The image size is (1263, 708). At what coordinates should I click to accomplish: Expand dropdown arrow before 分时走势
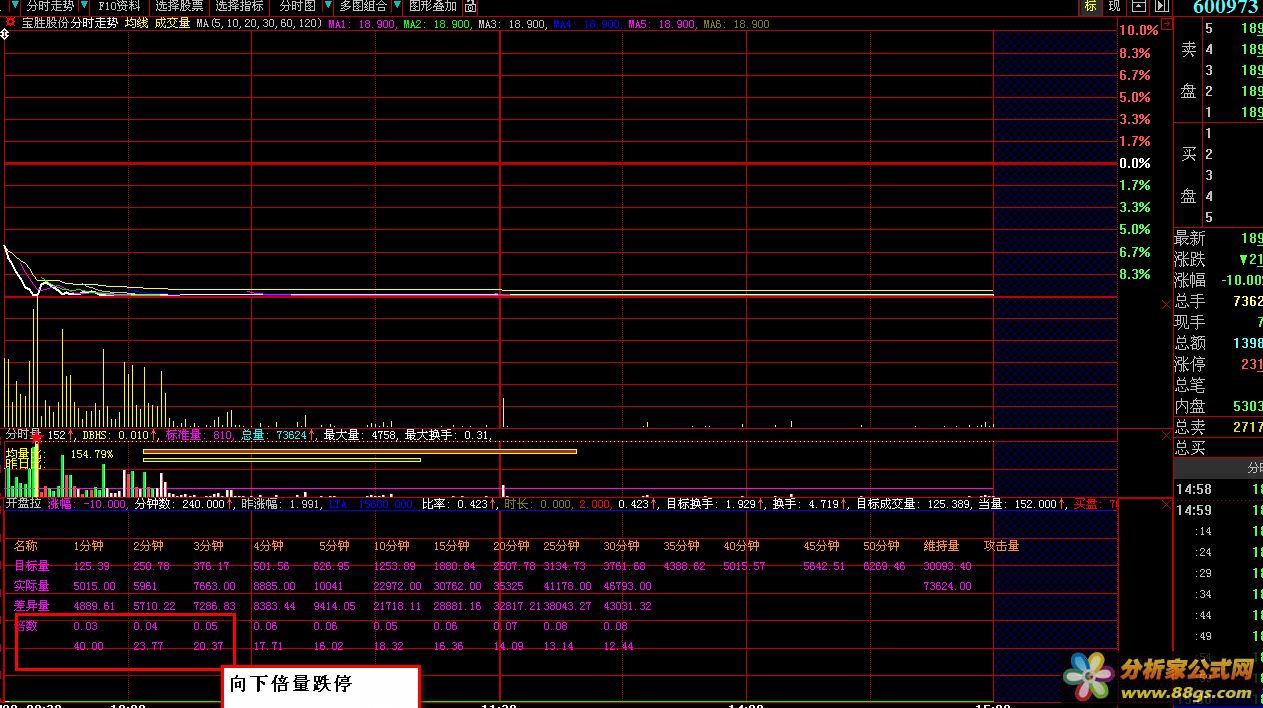(x=13, y=6)
